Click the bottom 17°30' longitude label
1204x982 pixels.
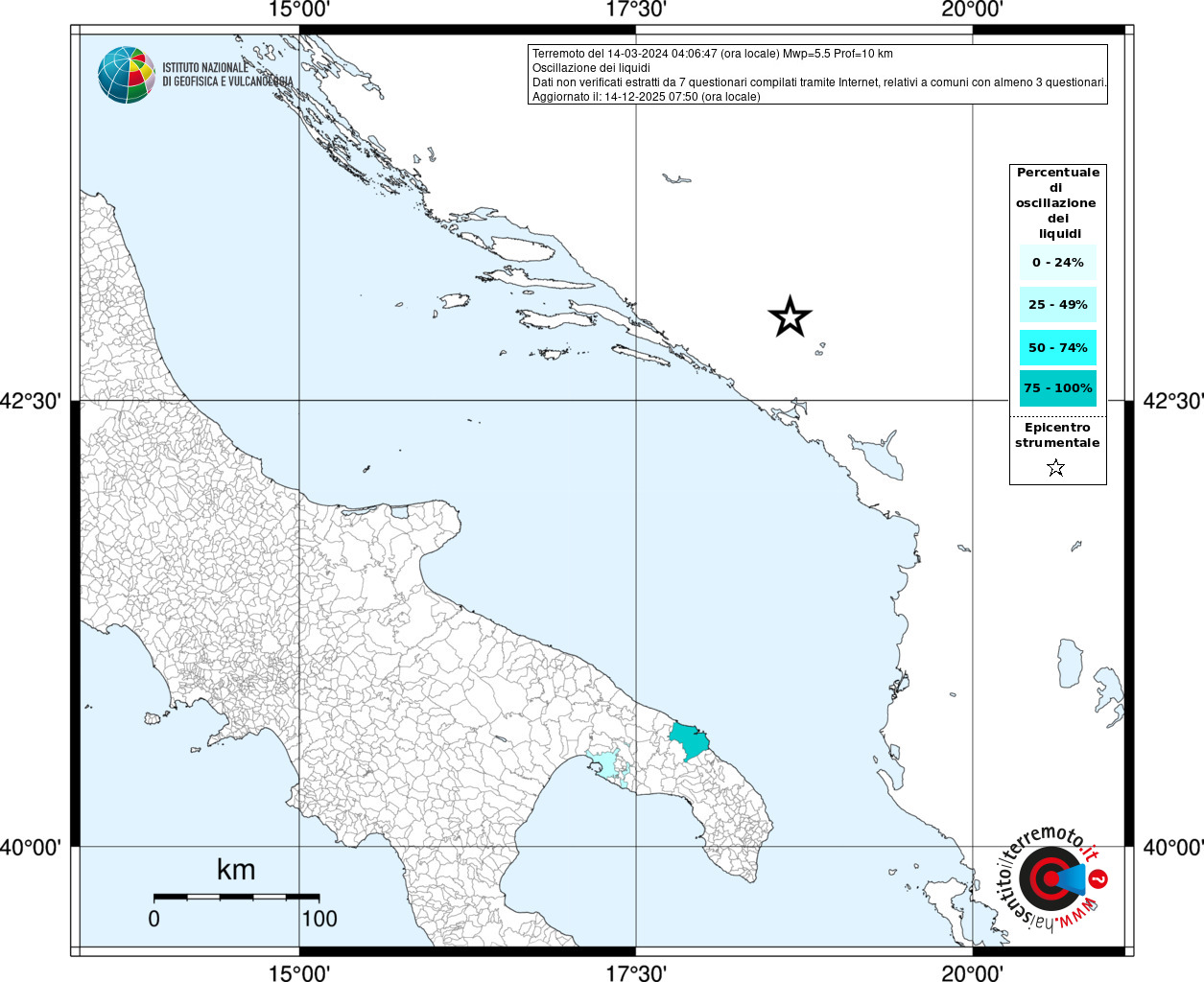[x=636, y=972]
